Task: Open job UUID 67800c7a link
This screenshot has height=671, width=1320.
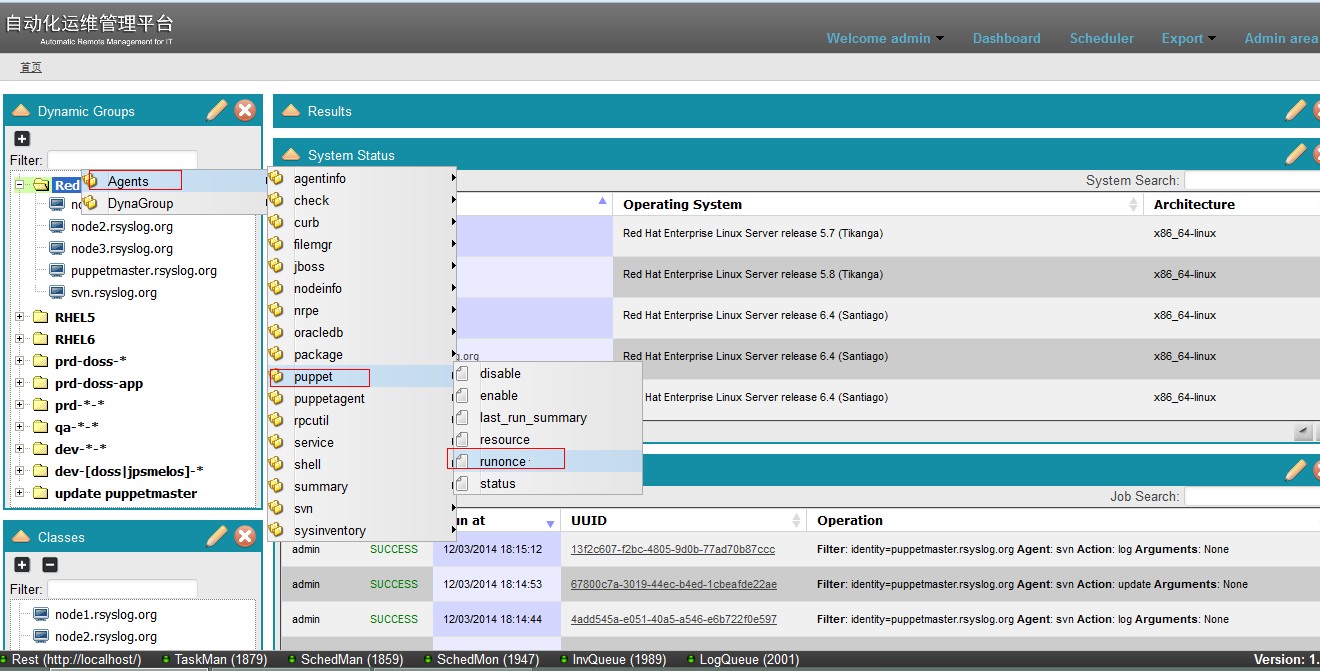Action: (674, 584)
